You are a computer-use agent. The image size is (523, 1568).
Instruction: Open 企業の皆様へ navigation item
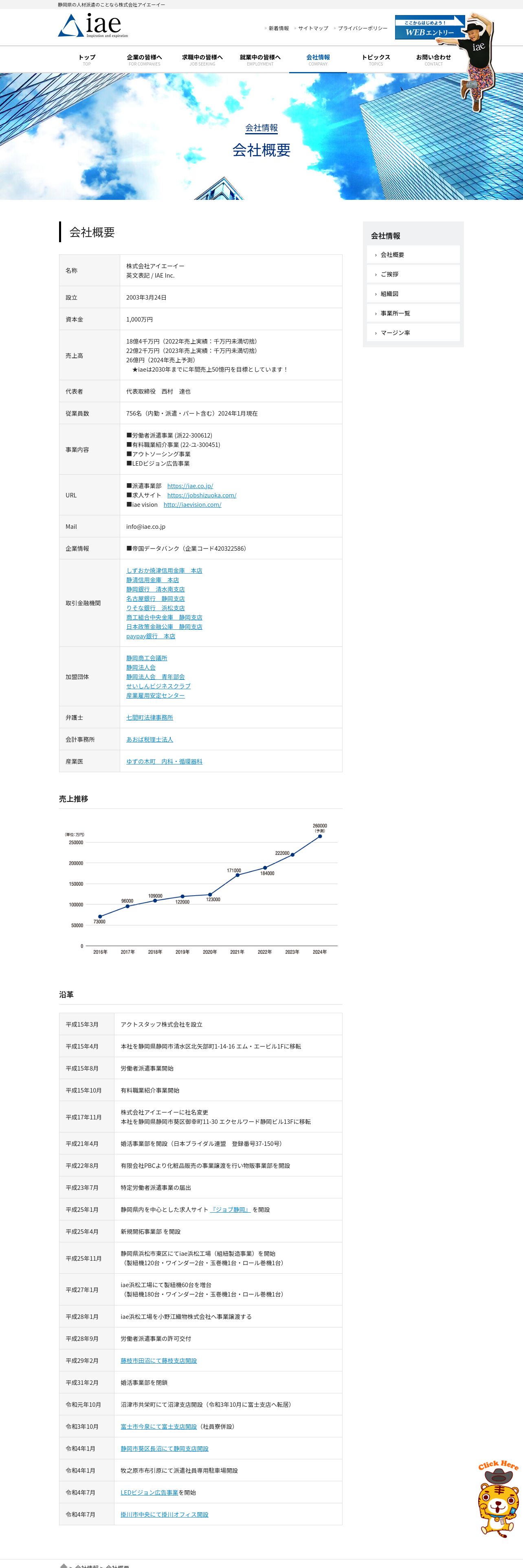[x=144, y=60]
